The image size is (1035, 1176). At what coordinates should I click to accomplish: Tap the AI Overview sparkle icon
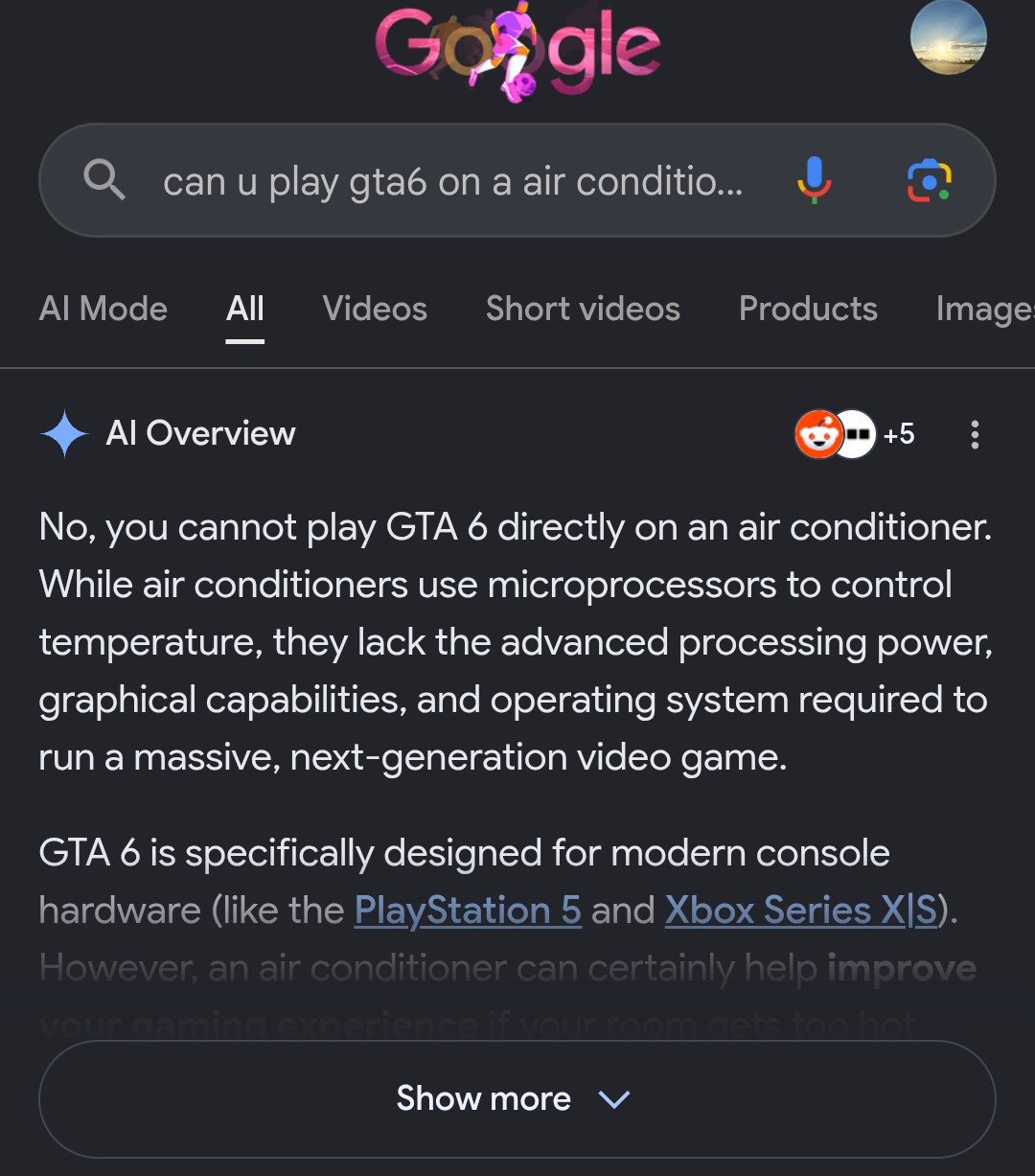click(x=65, y=434)
